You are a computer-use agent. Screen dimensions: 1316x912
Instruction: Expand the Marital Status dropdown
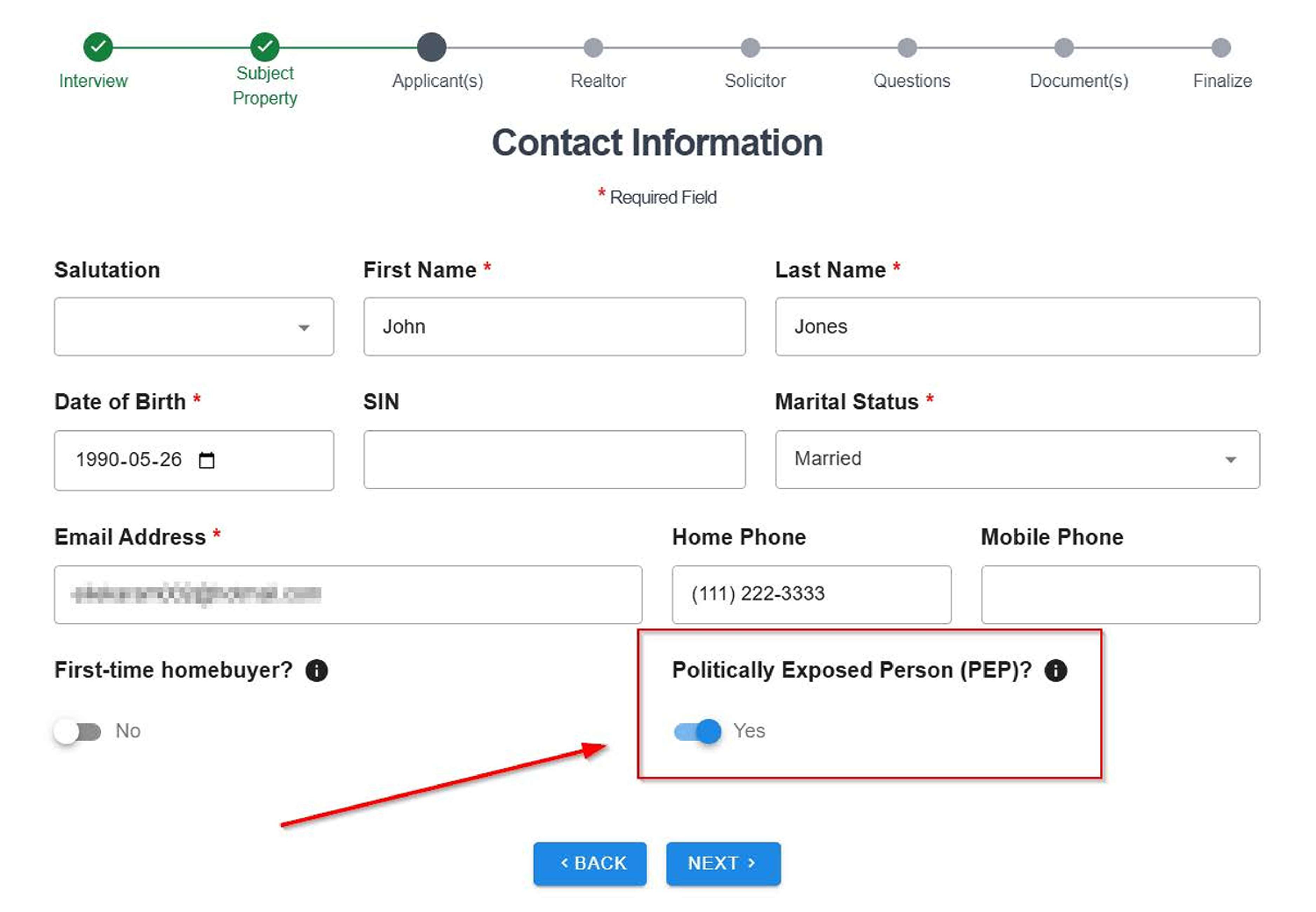click(x=1017, y=459)
